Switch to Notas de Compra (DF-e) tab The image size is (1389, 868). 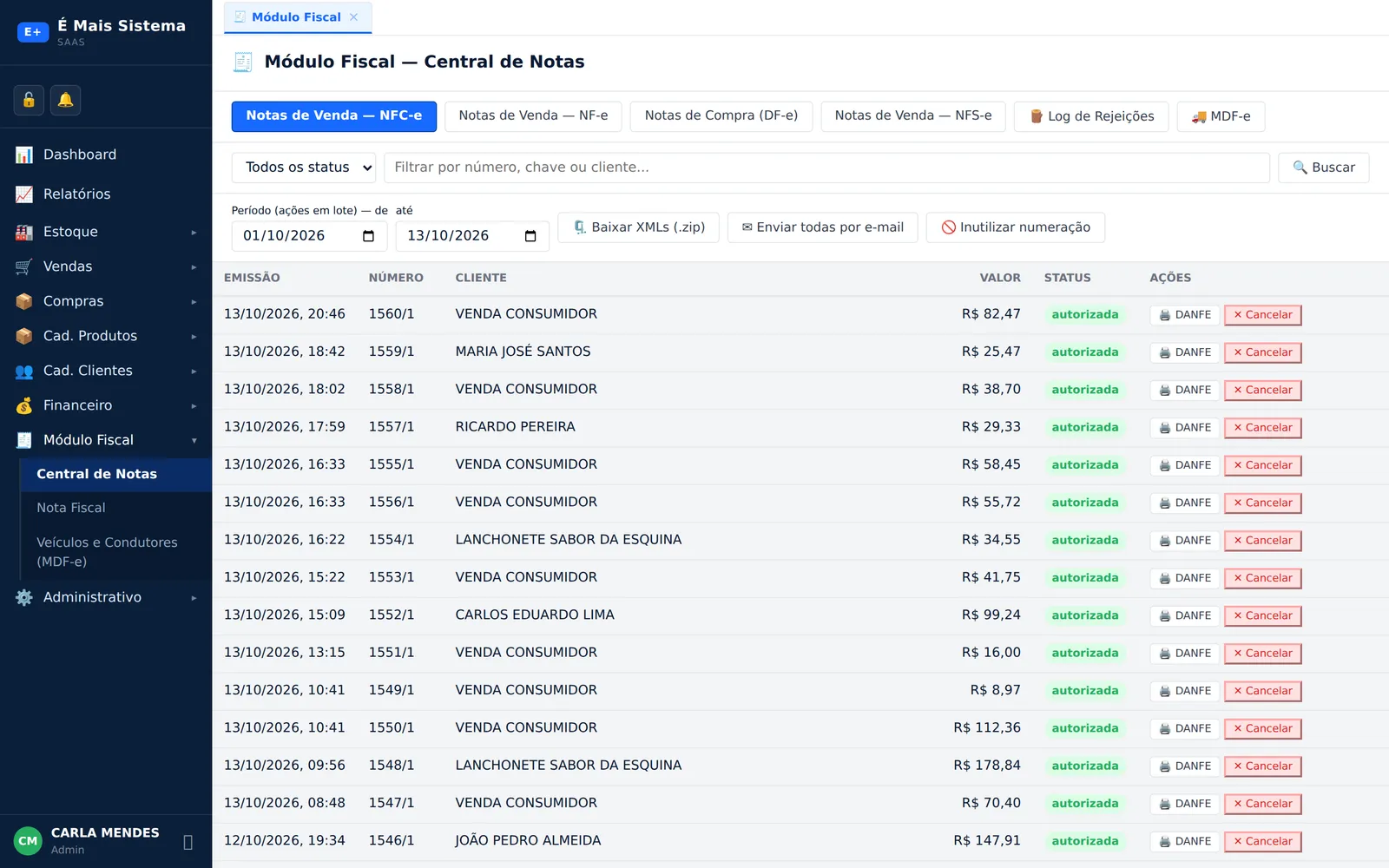click(721, 116)
